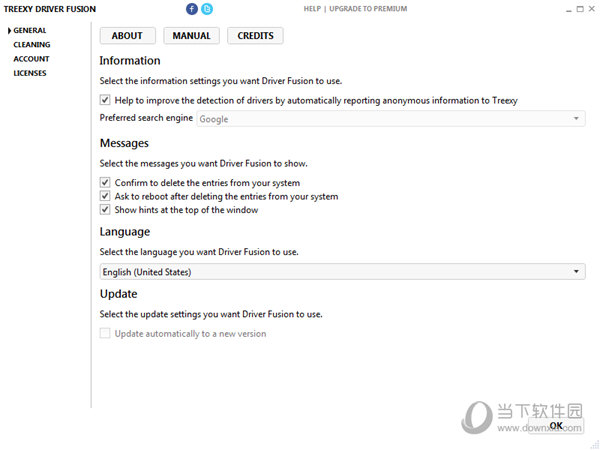Viewport: 600px width, 450px height.
Task: Close the Driver Fusion window
Action: [592, 9]
